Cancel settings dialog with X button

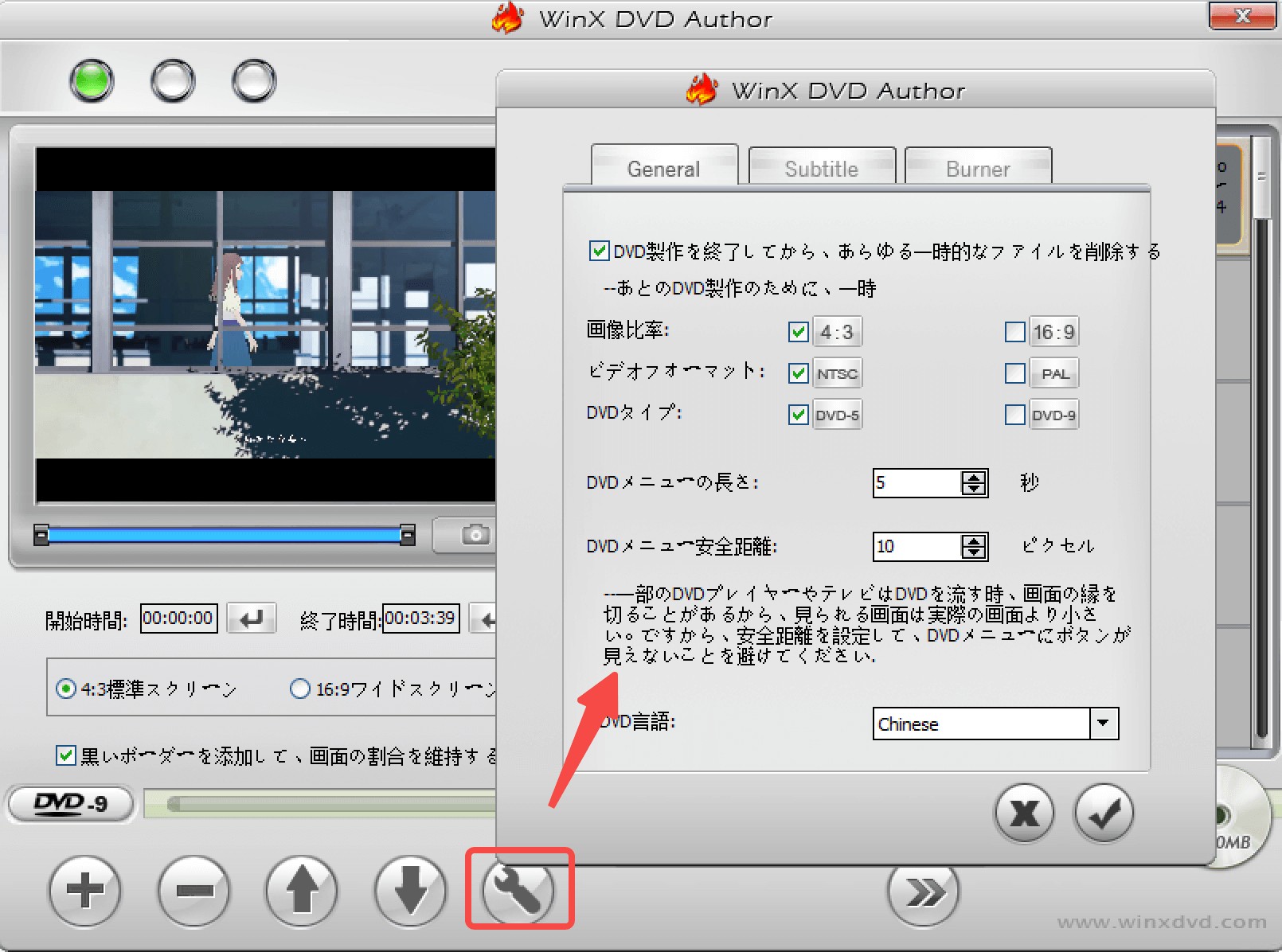[1024, 813]
